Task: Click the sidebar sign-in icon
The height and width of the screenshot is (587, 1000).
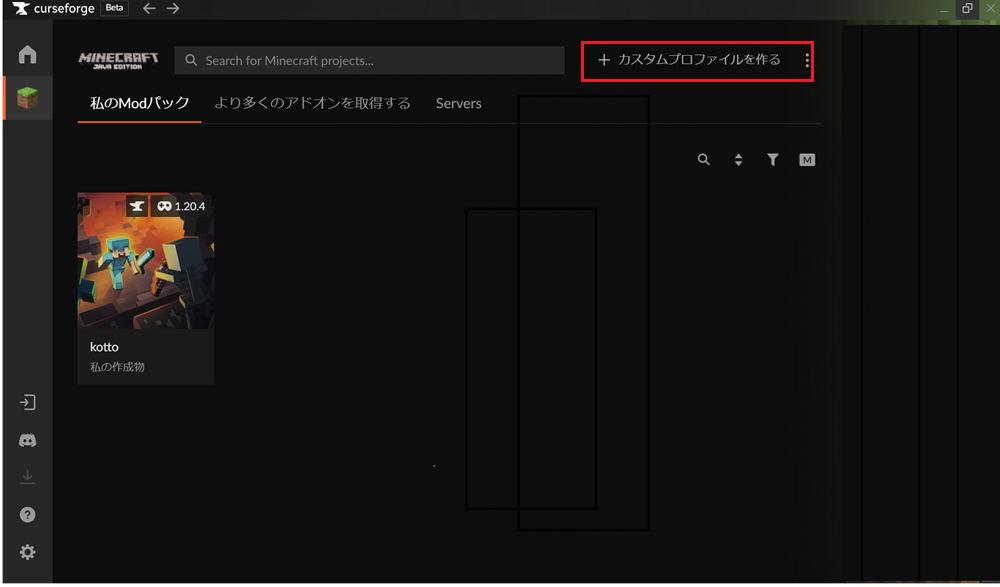Action: (x=27, y=402)
